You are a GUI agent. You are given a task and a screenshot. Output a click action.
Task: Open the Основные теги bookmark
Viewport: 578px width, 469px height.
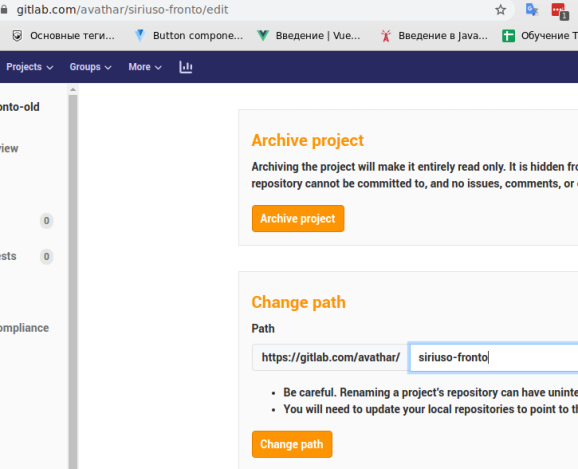pyautogui.click(x=63, y=35)
